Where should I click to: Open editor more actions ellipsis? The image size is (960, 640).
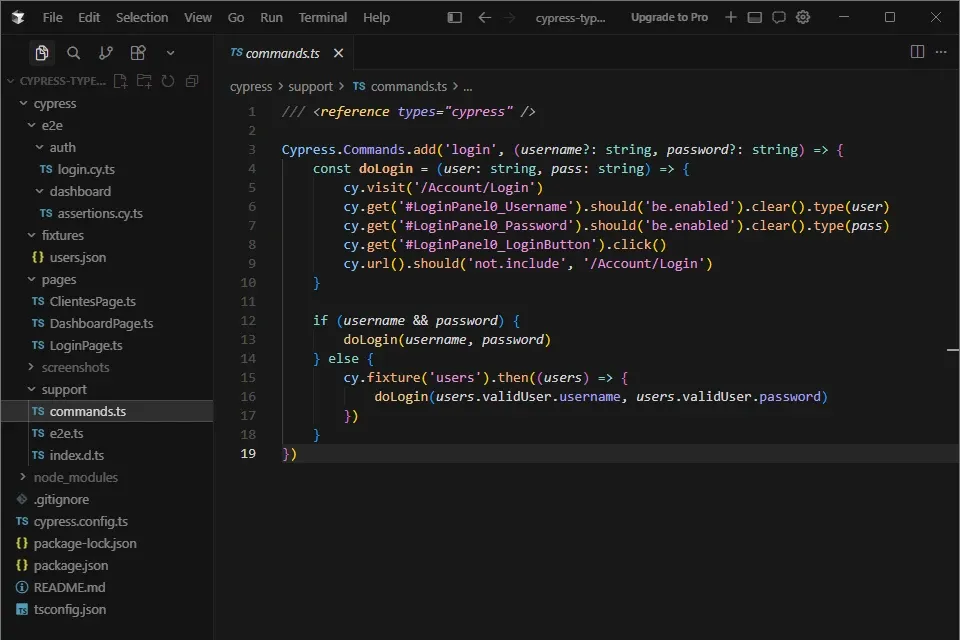click(x=941, y=51)
